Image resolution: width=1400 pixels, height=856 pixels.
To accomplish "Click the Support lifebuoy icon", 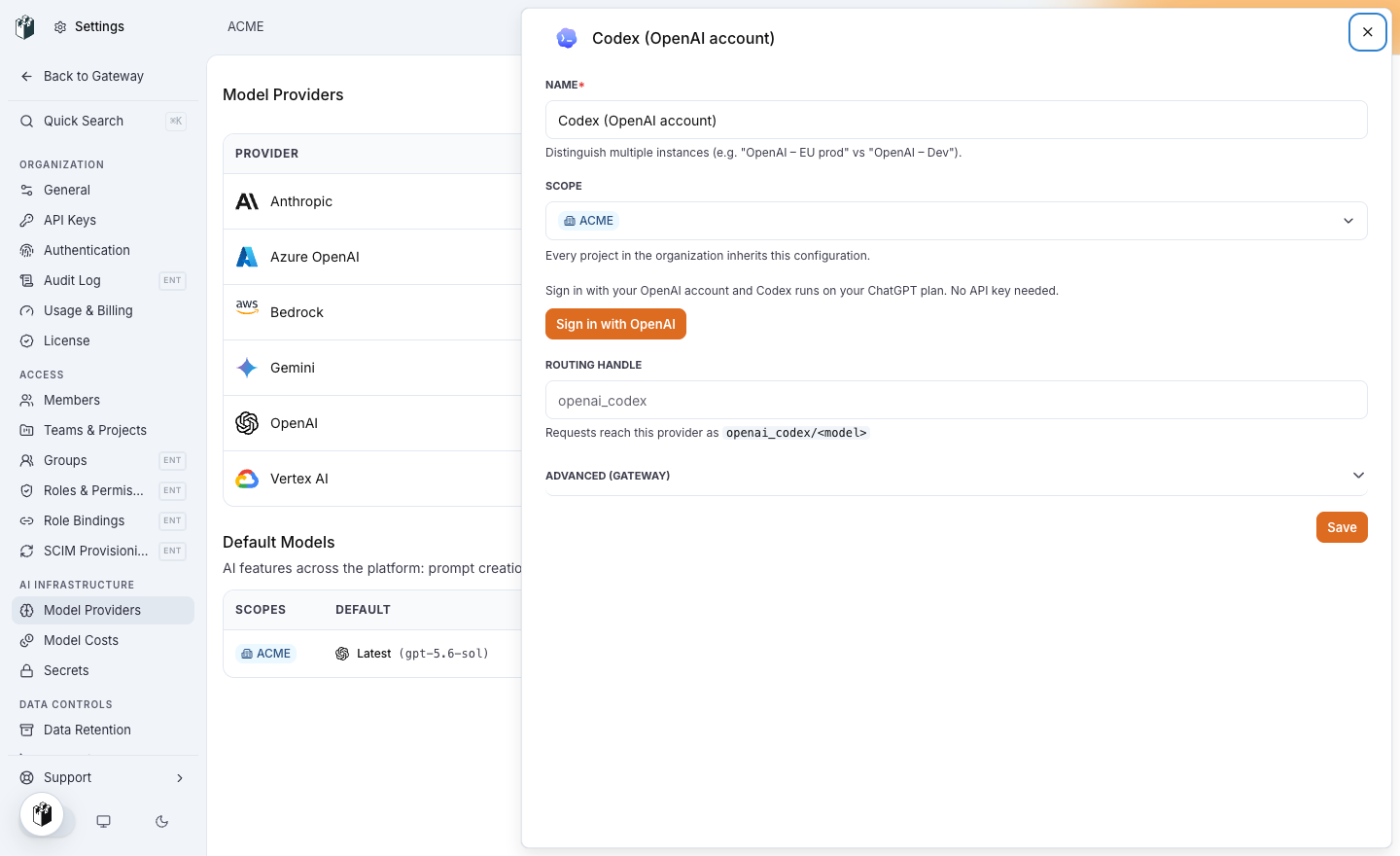I will pyautogui.click(x=27, y=778).
